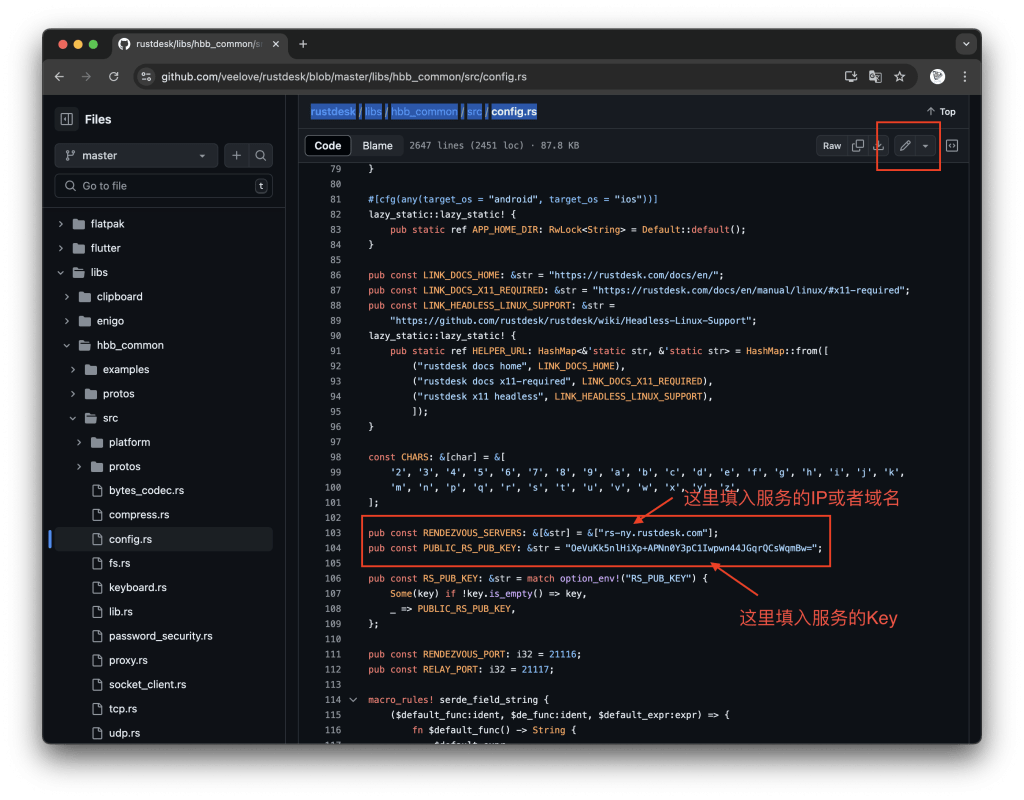Viewport: 1024px width, 800px height.
Task: Click the Raw button
Action: (832, 145)
